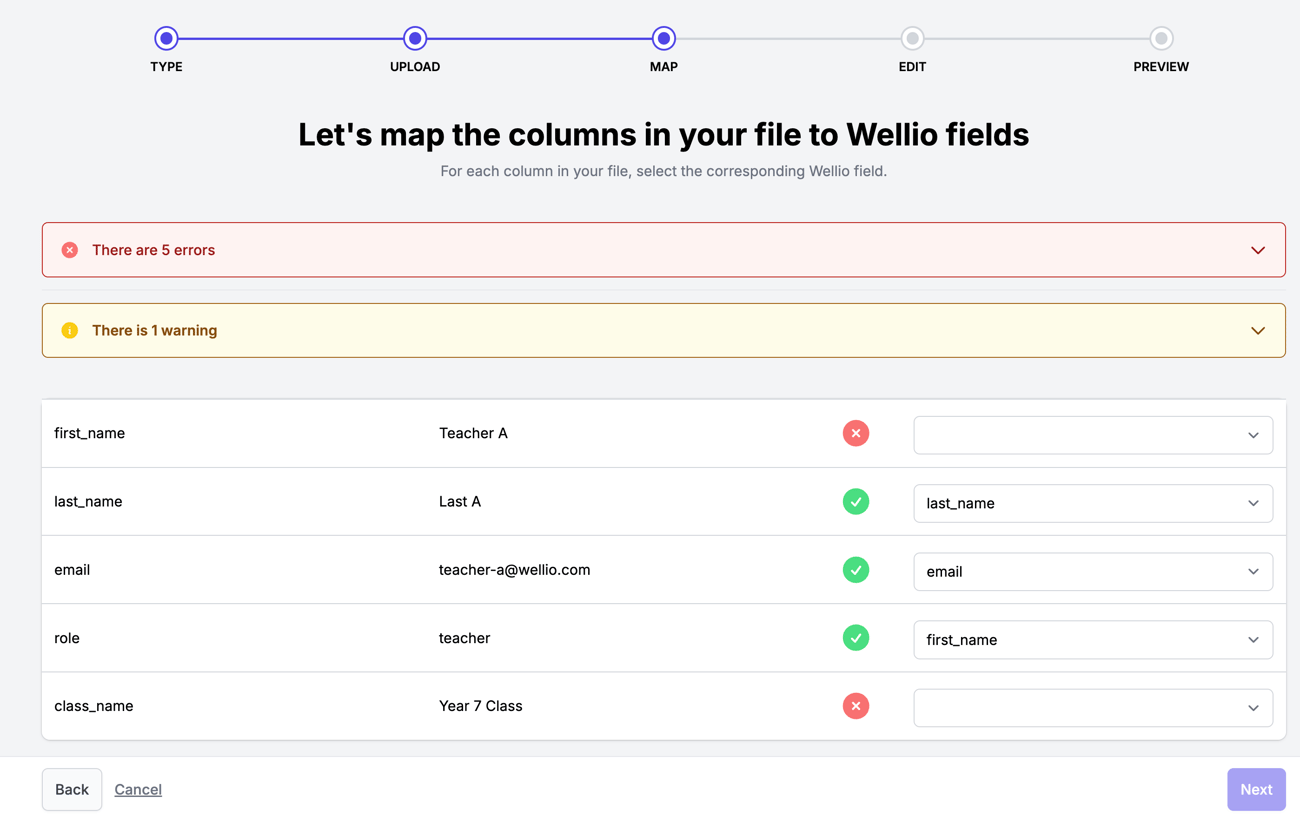Click the Back button
1300x816 pixels.
click(x=71, y=789)
